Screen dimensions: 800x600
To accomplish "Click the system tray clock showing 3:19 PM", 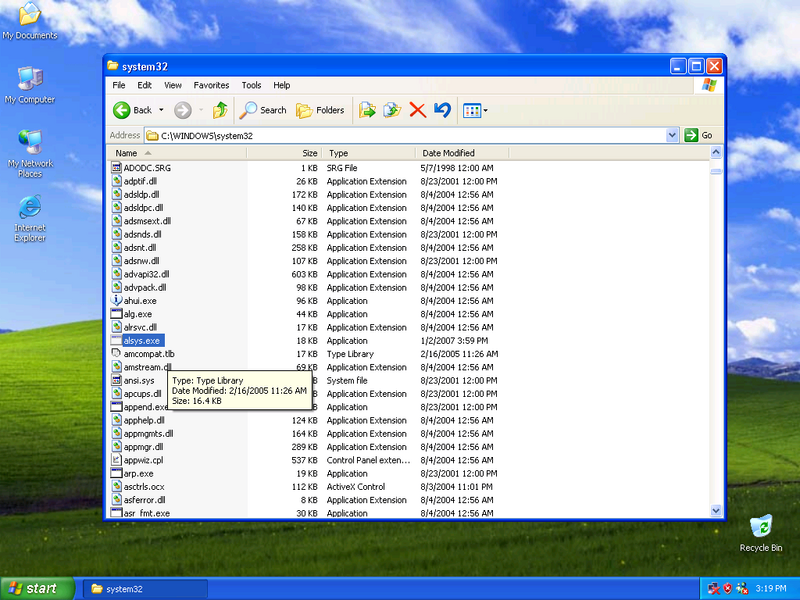I will pyautogui.click(x=771, y=589).
